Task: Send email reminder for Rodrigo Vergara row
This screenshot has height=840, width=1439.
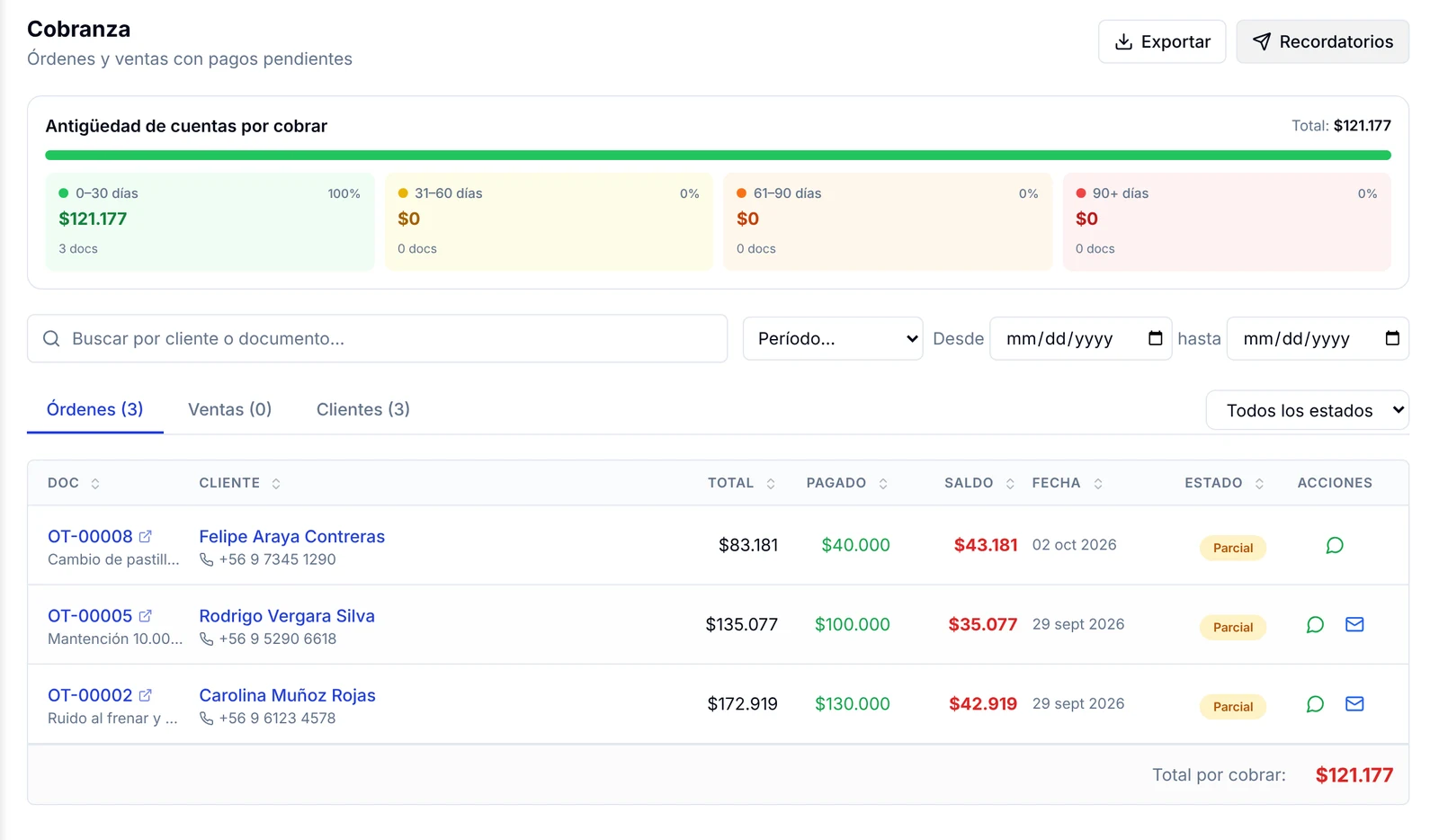Action: pyautogui.click(x=1354, y=624)
